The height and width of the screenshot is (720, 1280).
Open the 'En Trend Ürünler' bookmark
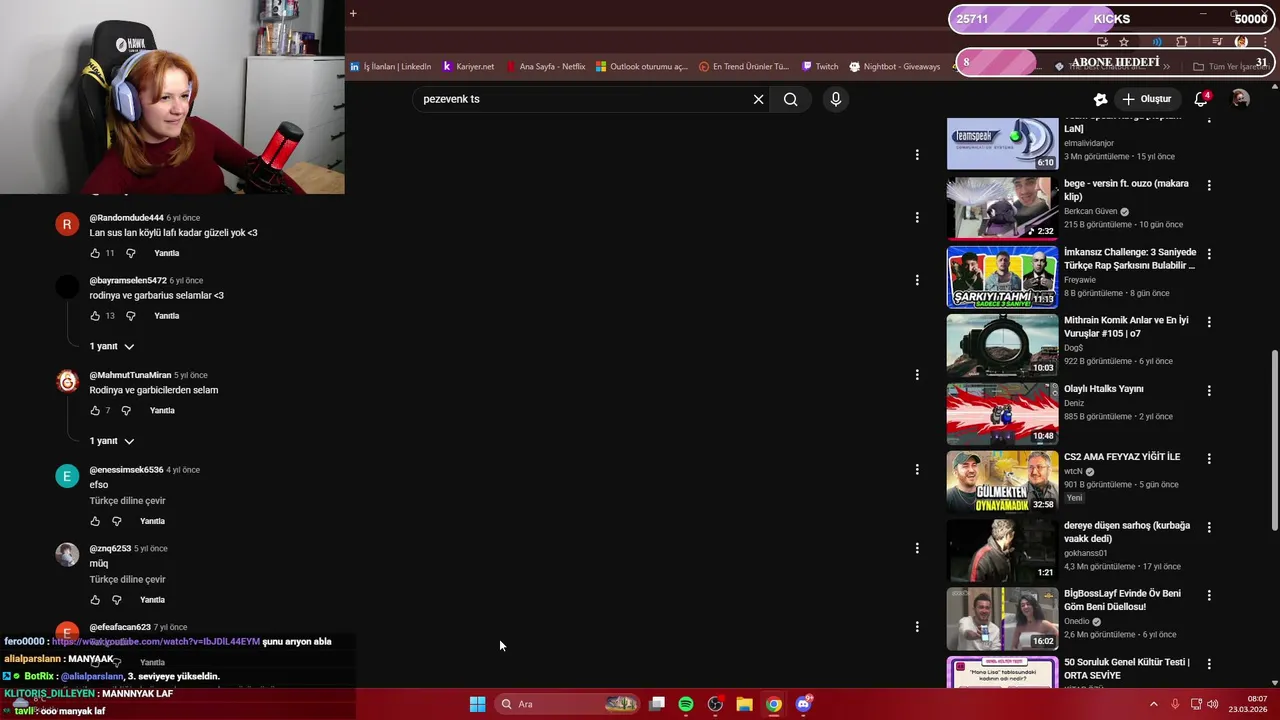744,67
